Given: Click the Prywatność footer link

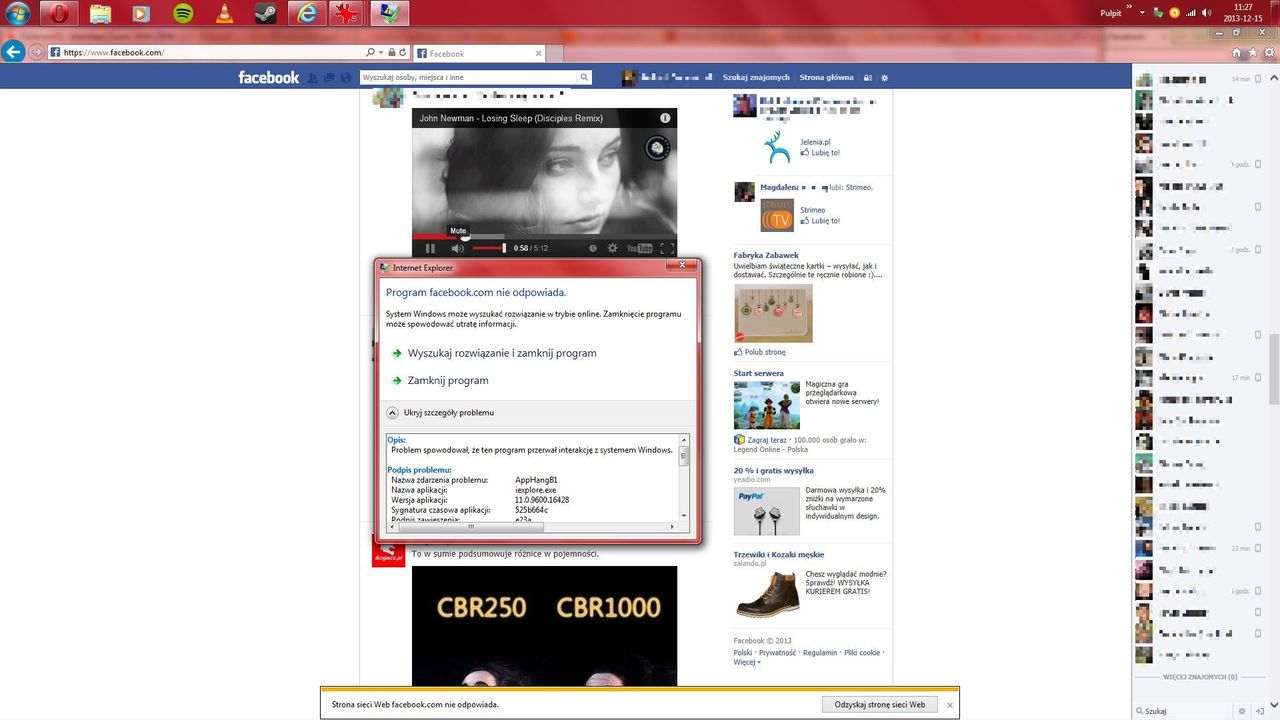Looking at the screenshot, I should 777,653.
